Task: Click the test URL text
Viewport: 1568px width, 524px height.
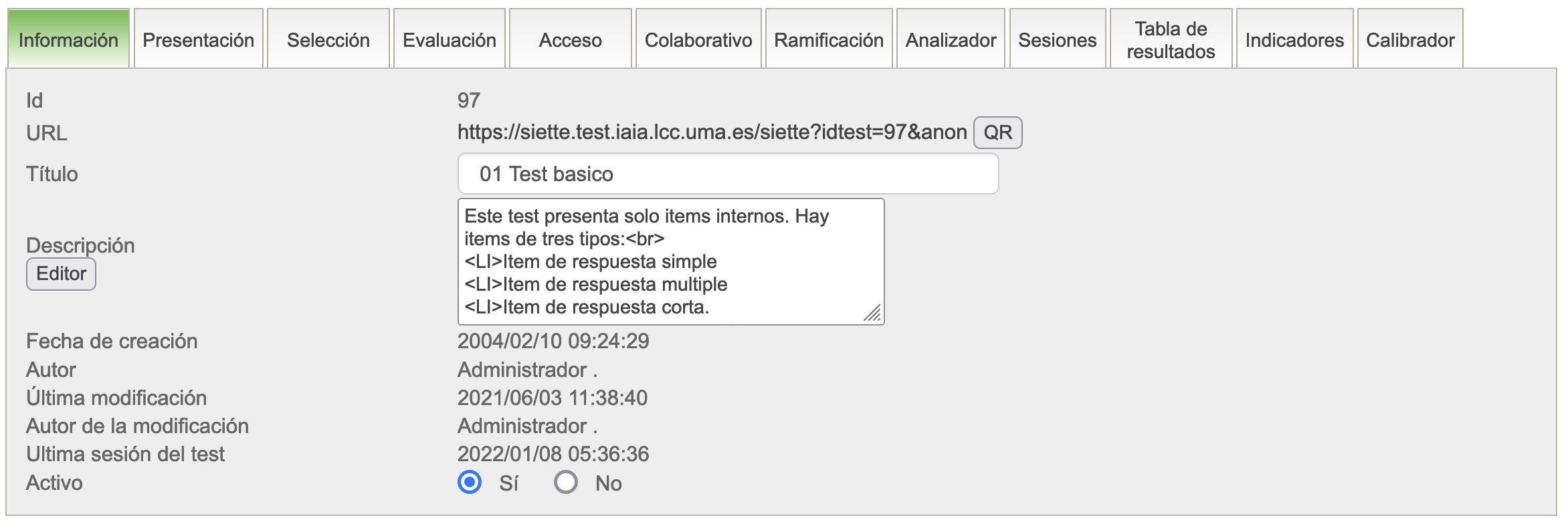Action: pyautogui.click(x=712, y=132)
